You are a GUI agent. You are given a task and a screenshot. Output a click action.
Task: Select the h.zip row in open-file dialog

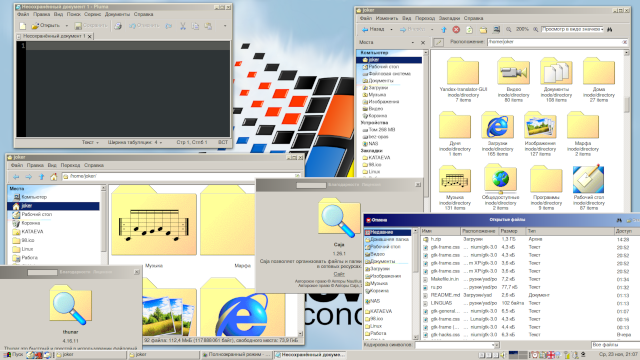tap(529, 239)
